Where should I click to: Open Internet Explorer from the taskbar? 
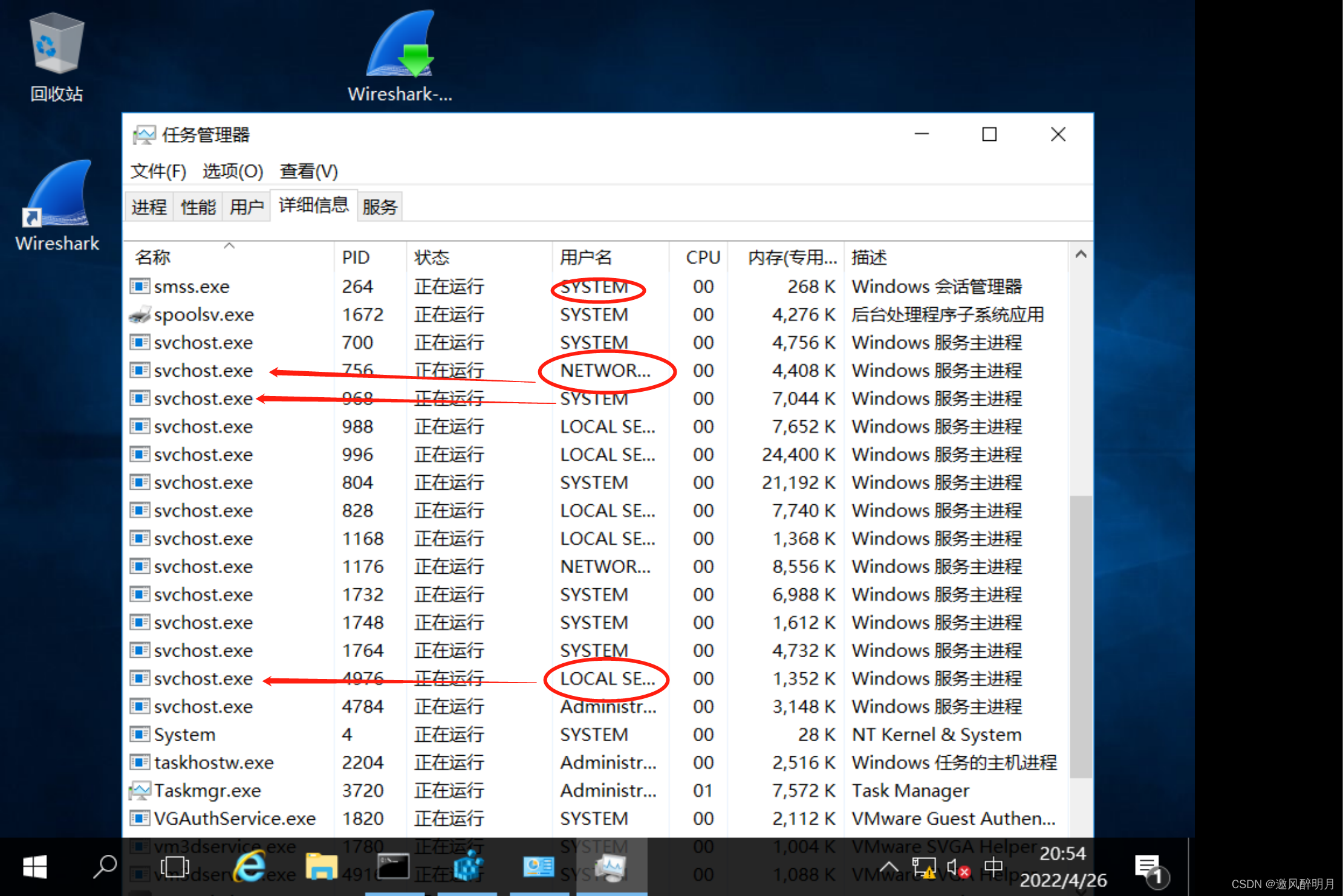pyautogui.click(x=249, y=867)
